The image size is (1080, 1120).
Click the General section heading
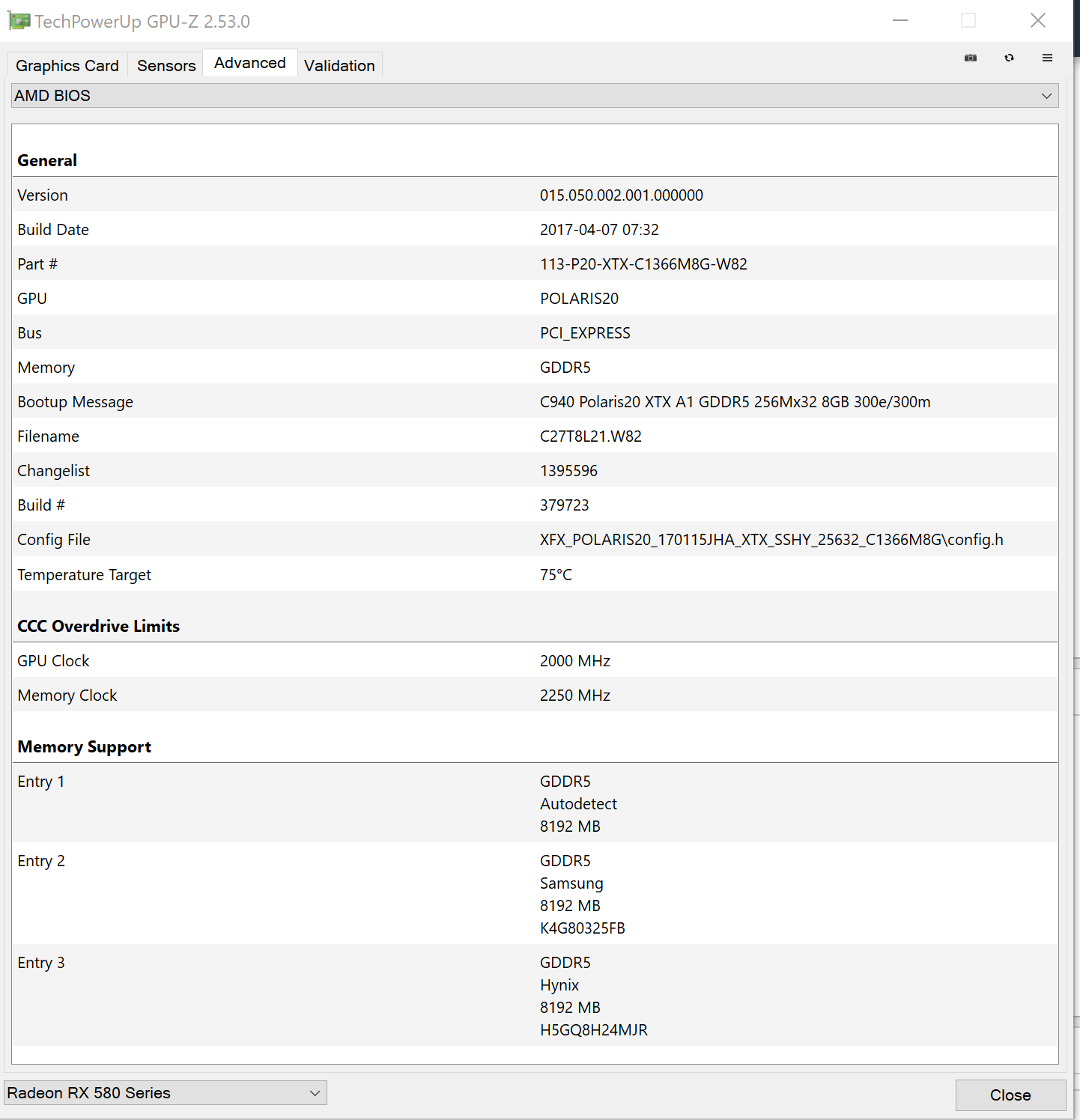pyautogui.click(x=47, y=160)
